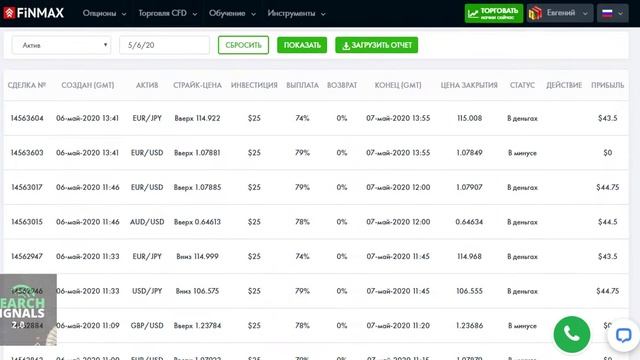This screenshot has height=360, width=640.
Task: Click the Сбросить button
Action: click(243, 45)
